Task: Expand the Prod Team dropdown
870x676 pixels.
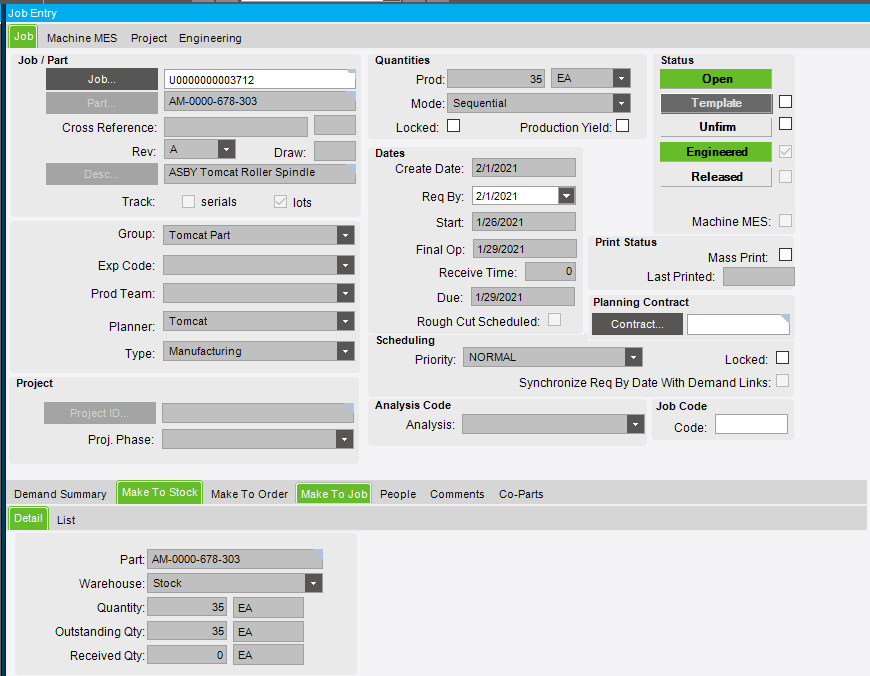Action: tap(345, 292)
